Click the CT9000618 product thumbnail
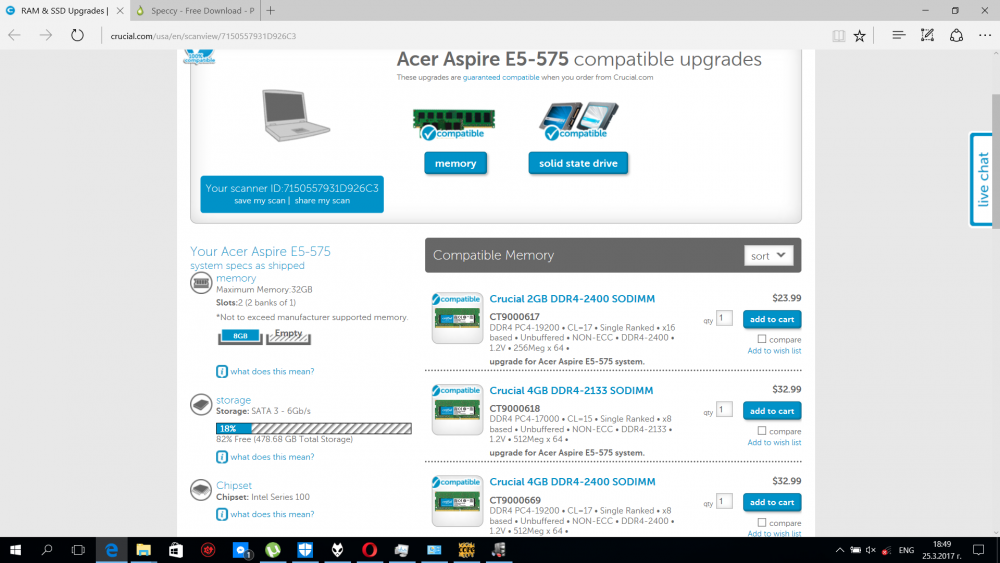Image resolution: width=1000 pixels, height=563 pixels. (457, 410)
